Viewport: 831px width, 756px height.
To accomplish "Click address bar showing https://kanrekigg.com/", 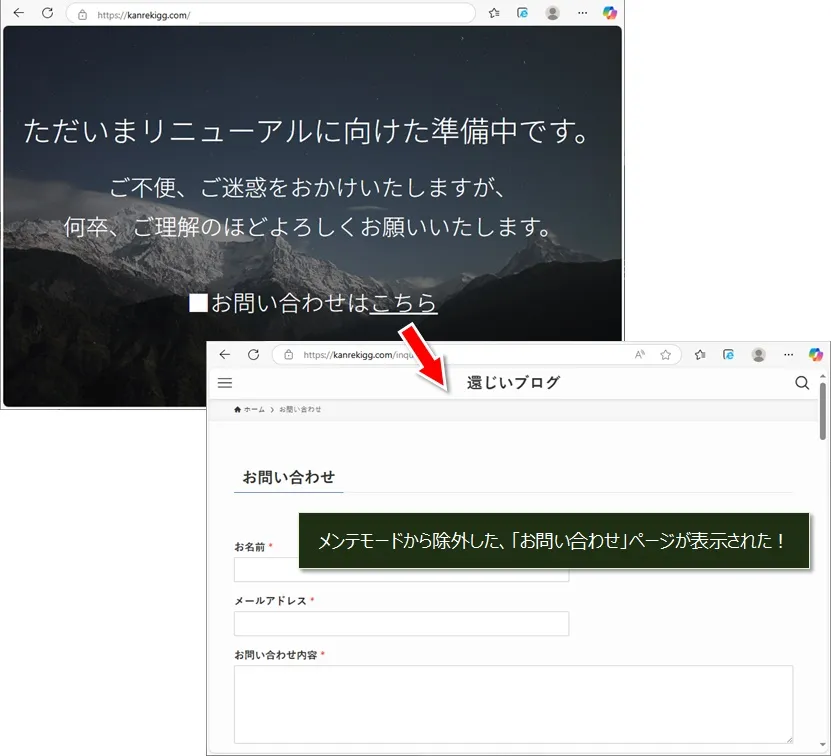I will [270, 14].
